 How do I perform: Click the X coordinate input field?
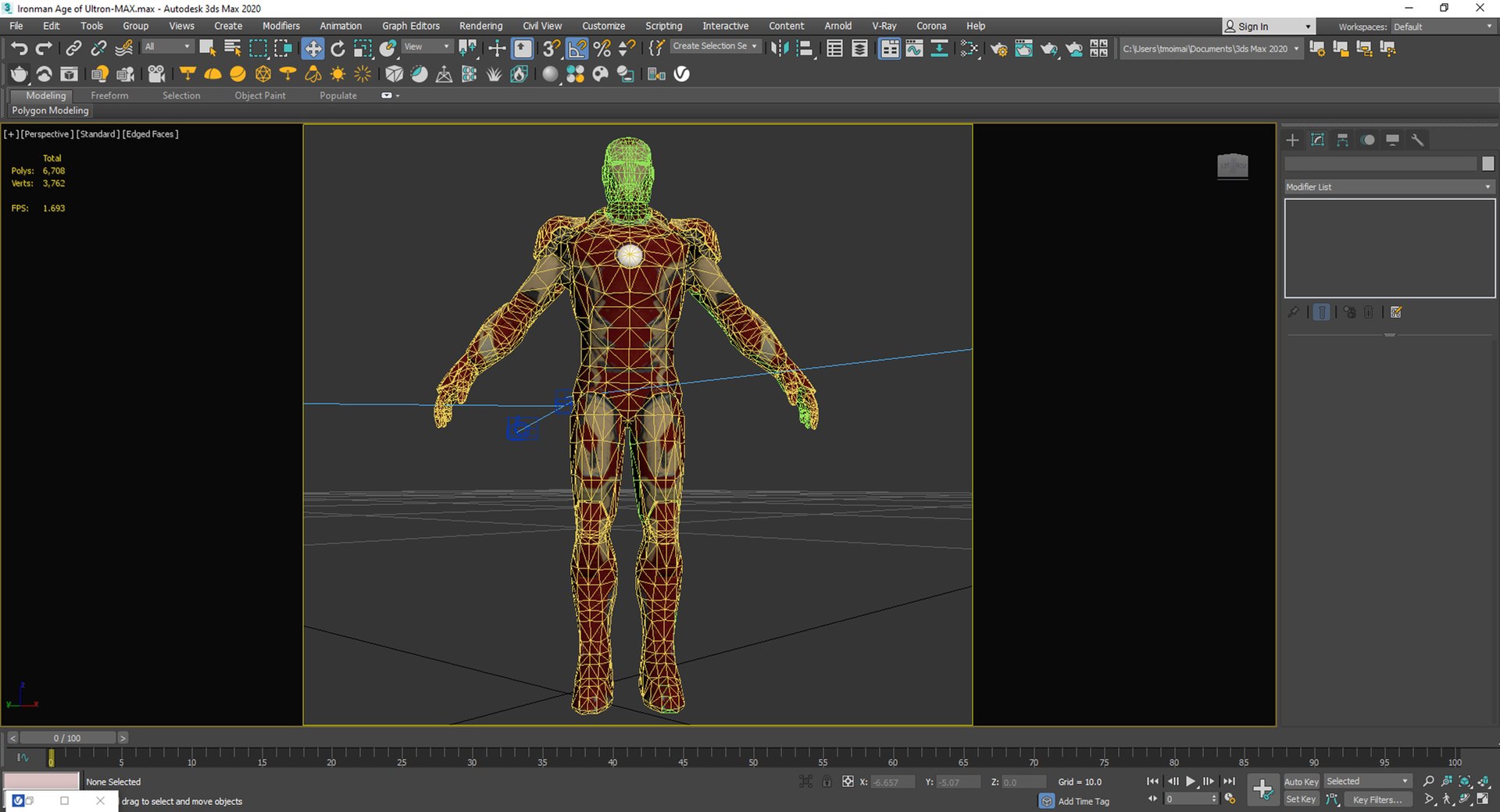tap(892, 782)
